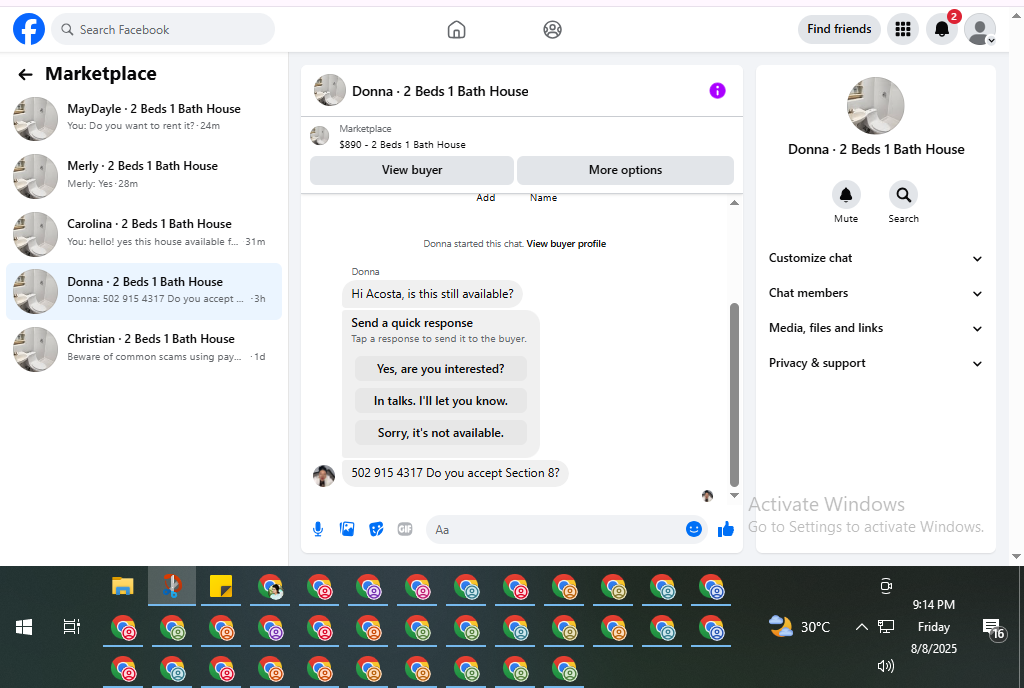This screenshot has height=688, width=1024.
Task: Click the message 'Hi Acosta, is this still available?'
Action: tap(432, 294)
